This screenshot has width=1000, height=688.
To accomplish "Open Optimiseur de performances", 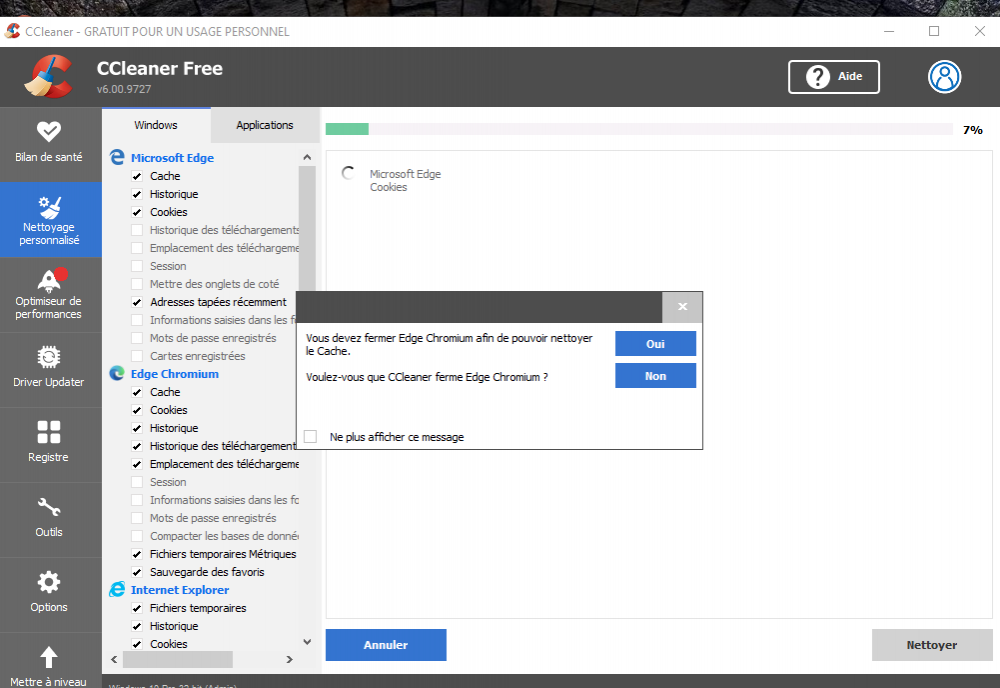I will [49, 295].
